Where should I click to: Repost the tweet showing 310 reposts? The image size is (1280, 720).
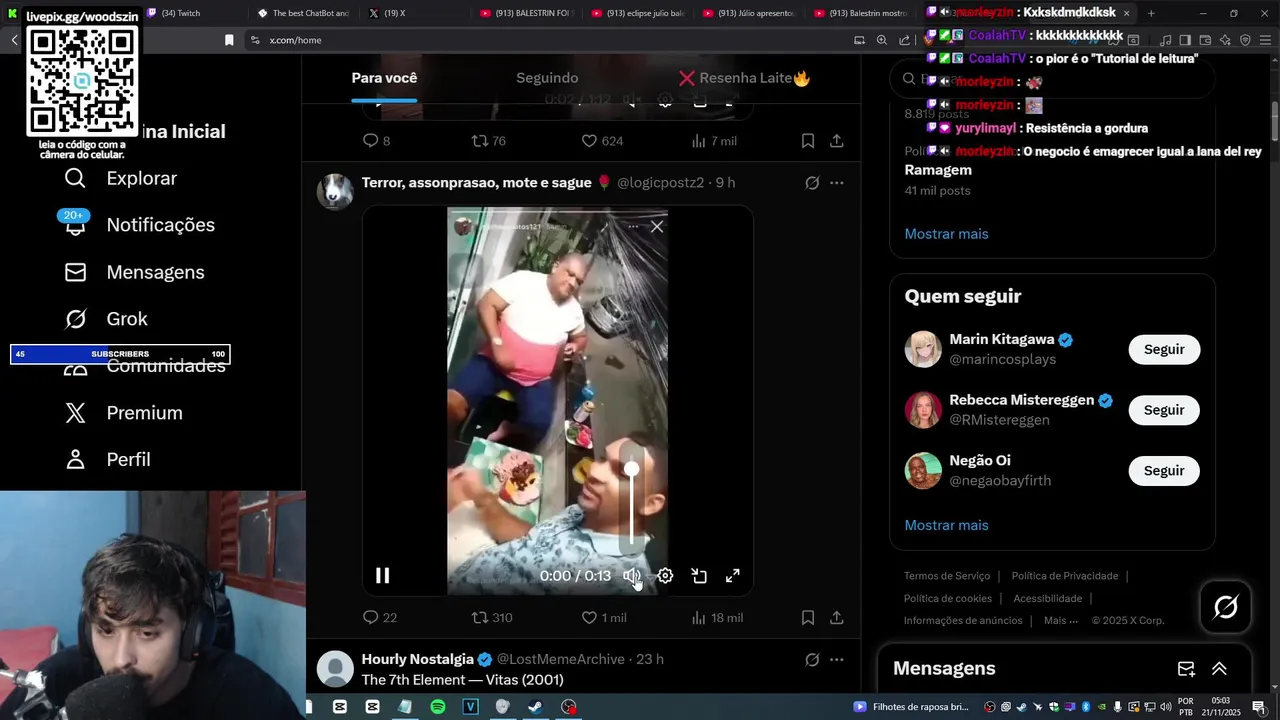tap(491, 618)
